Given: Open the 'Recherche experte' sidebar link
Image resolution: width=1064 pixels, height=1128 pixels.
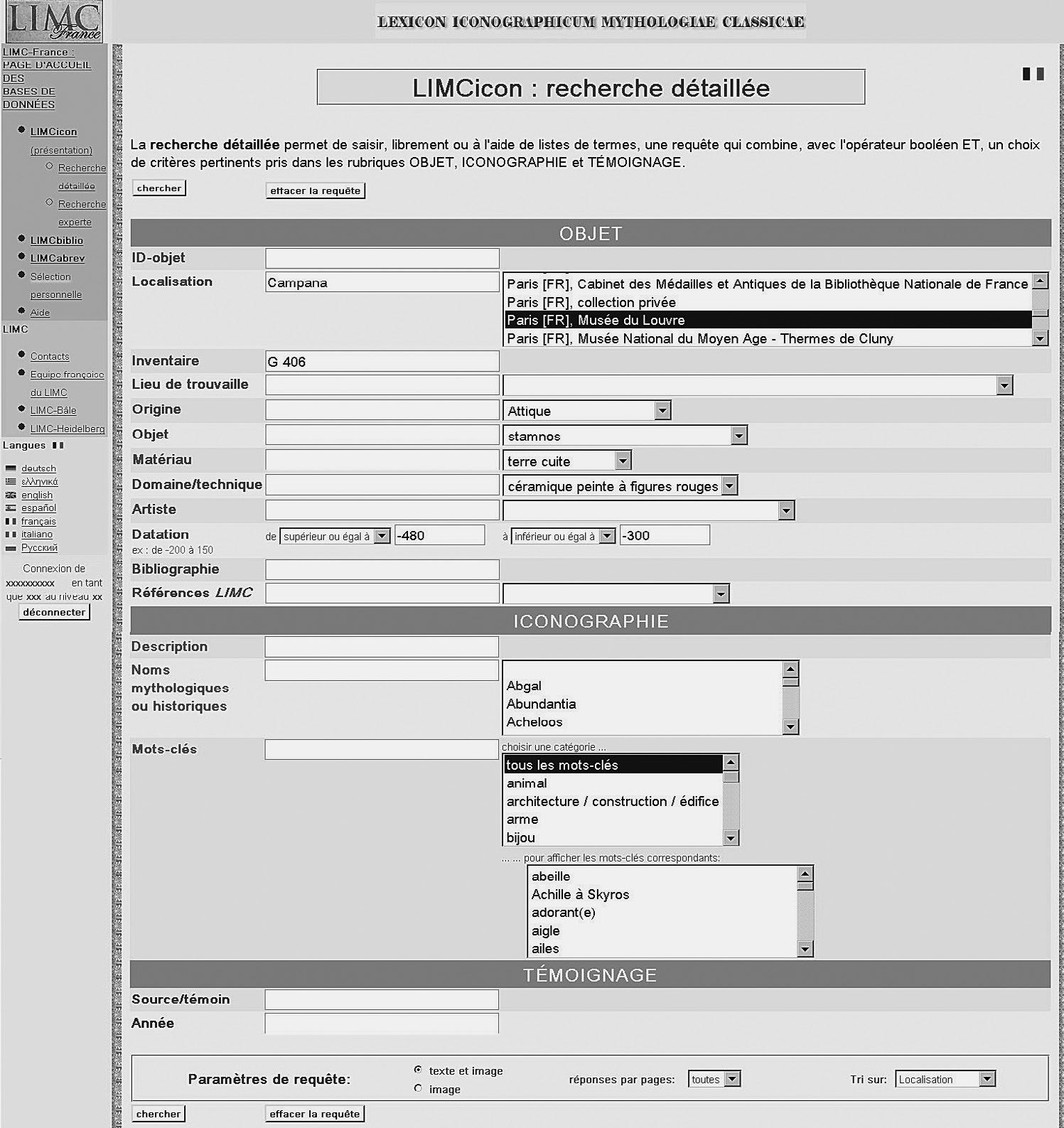Looking at the screenshot, I should click(x=82, y=213).
